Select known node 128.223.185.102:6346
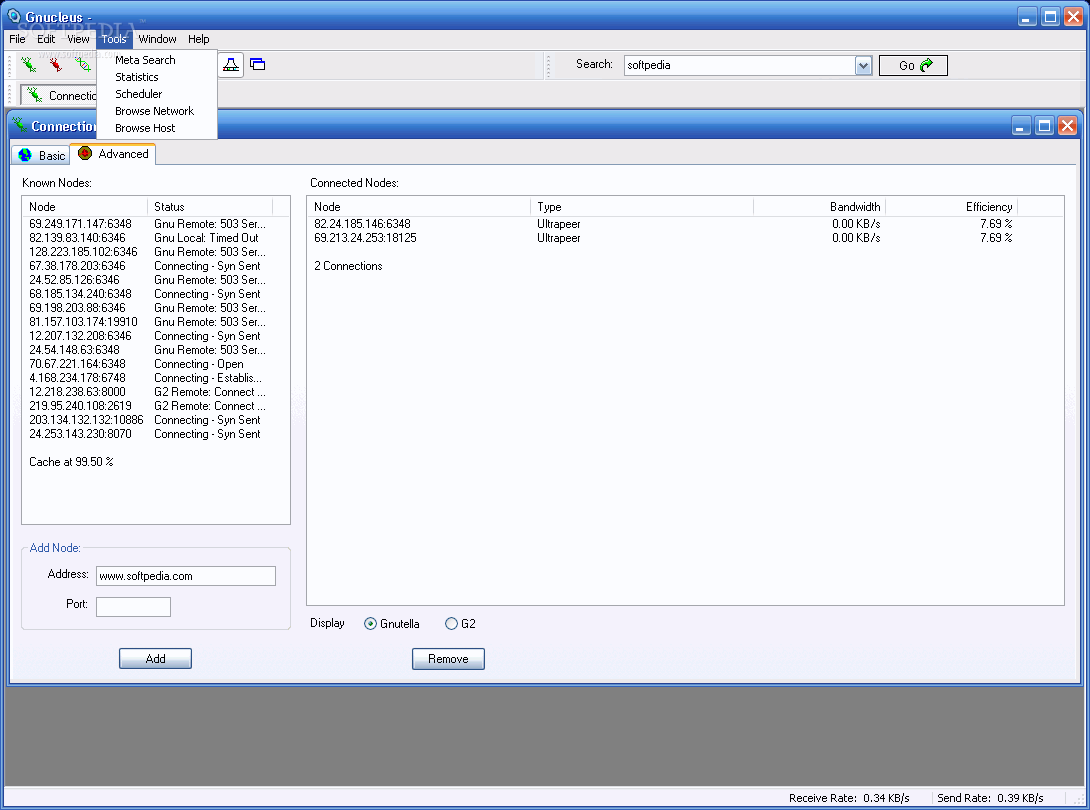This screenshot has width=1090, height=810. [x=83, y=252]
